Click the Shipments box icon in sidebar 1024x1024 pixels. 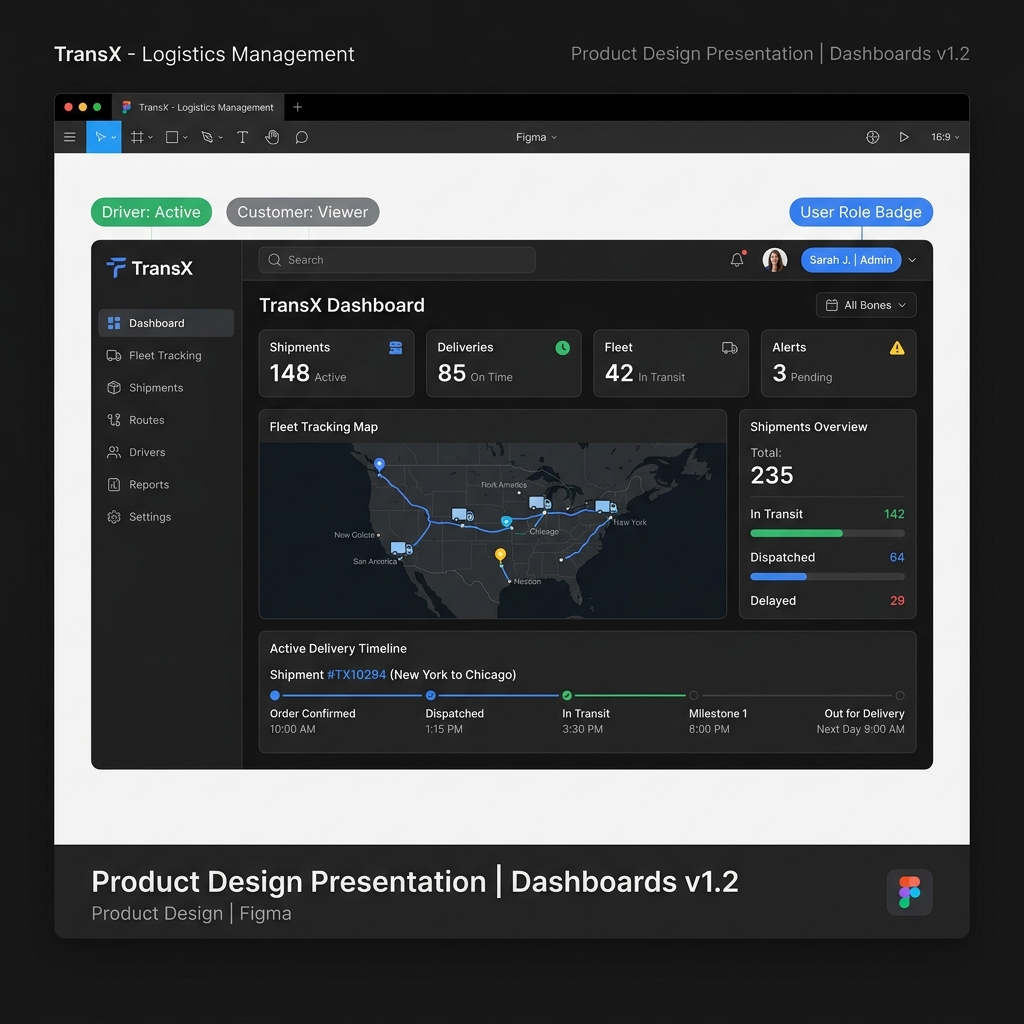(x=114, y=388)
